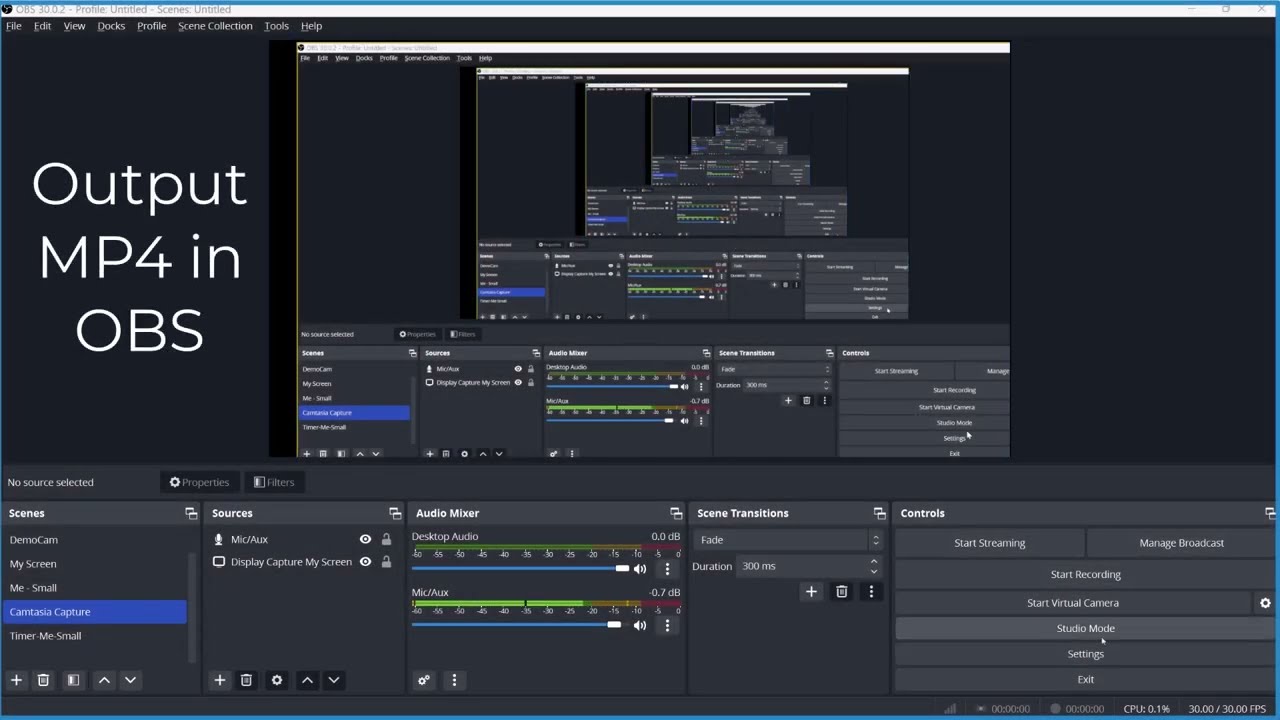
Task: Move scene down arrow in Scenes panel
Action: 130,680
